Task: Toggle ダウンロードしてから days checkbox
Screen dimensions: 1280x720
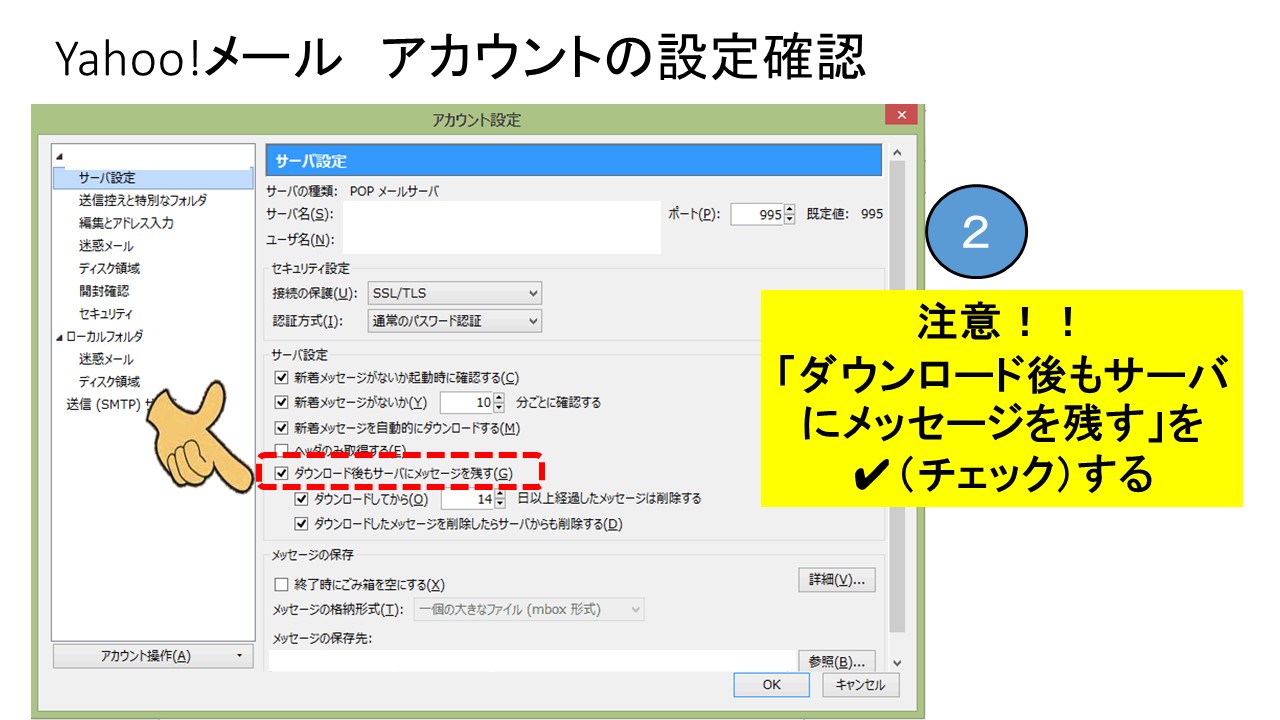Action: [301, 498]
